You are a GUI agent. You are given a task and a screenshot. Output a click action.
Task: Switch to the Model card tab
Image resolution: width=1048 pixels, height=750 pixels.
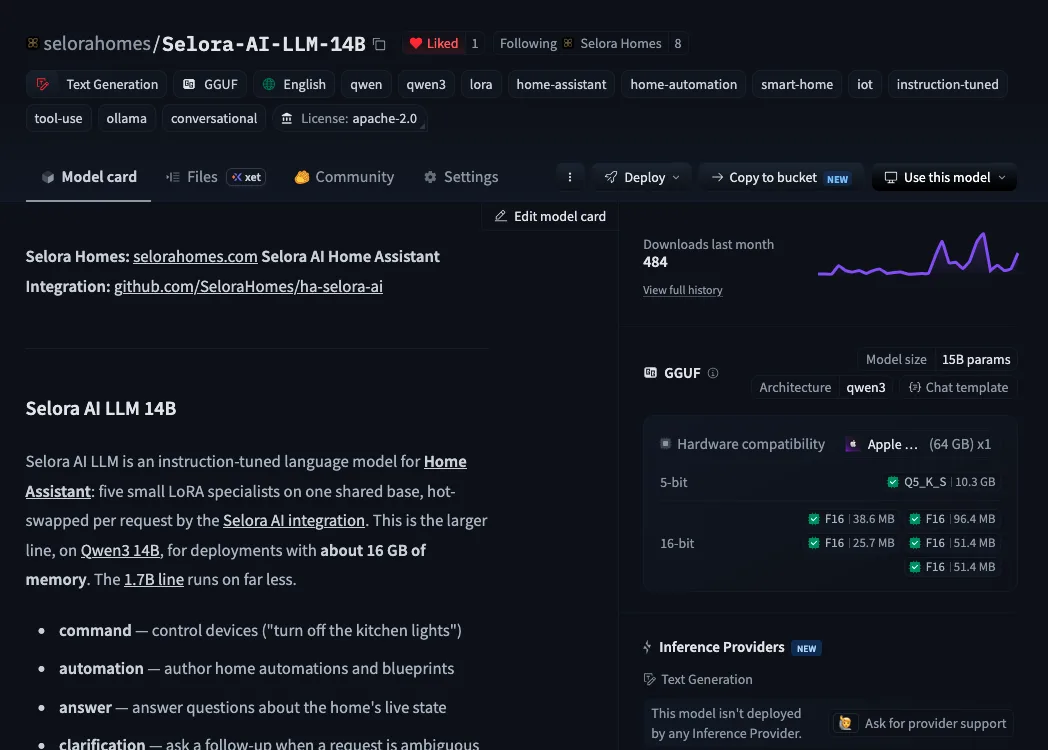88,177
